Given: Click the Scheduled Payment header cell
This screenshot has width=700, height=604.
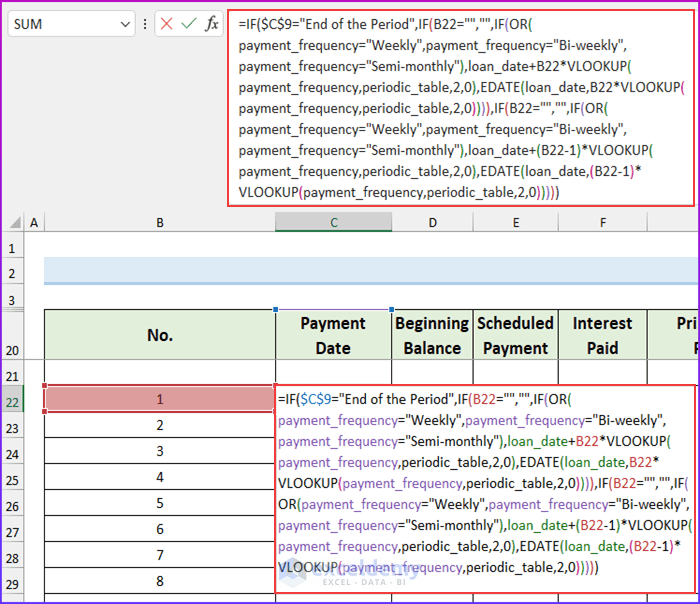Looking at the screenshot, I should coord(515,335).
